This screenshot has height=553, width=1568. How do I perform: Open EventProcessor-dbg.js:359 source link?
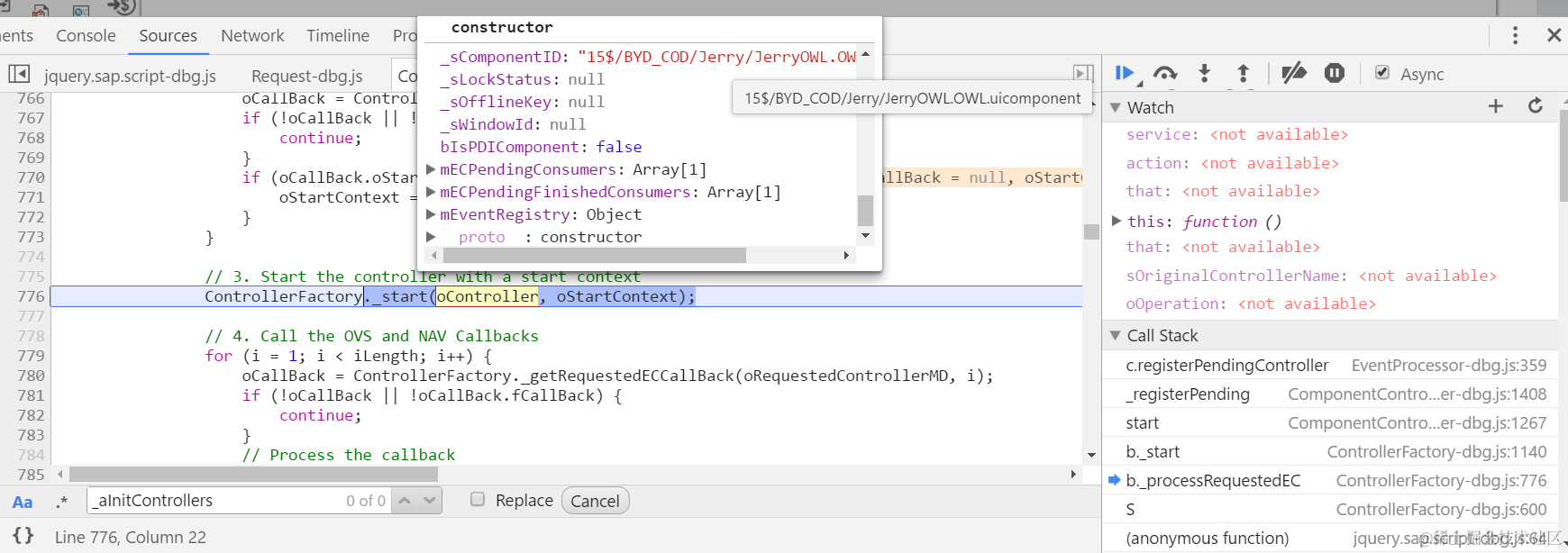pos(1449,365)
